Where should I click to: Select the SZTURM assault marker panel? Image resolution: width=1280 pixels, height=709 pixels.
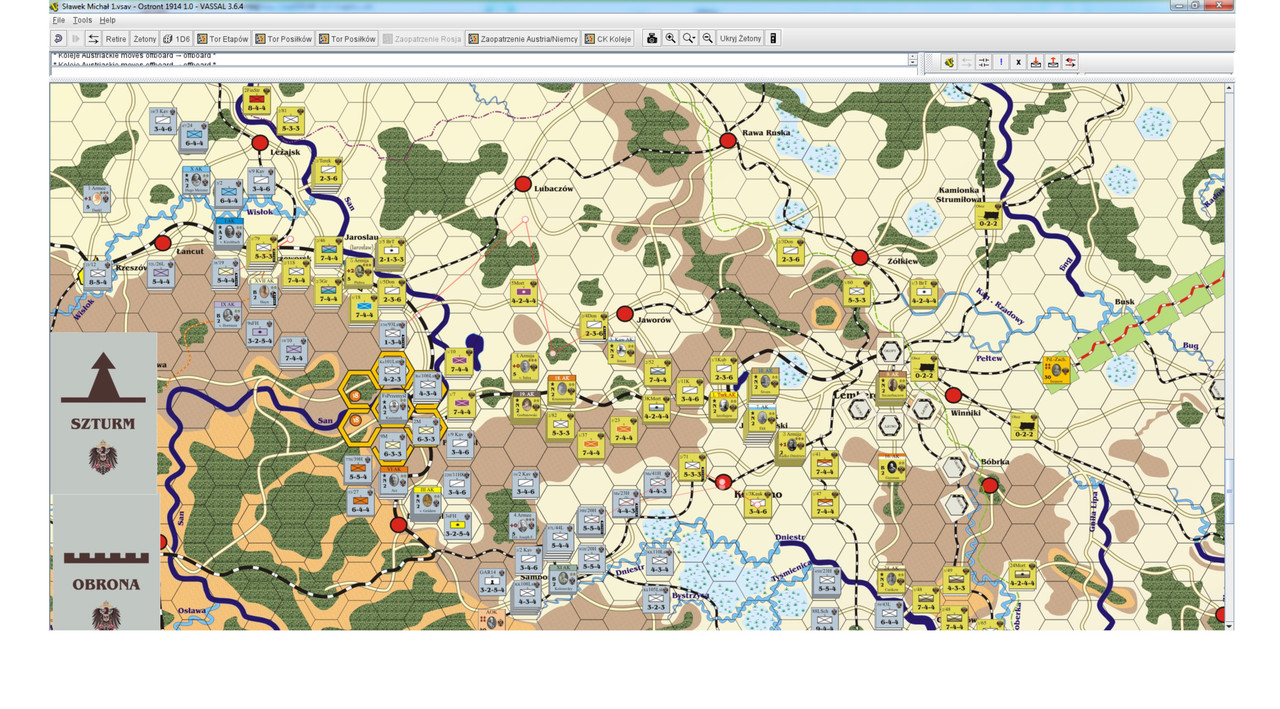tap(104, 412)
